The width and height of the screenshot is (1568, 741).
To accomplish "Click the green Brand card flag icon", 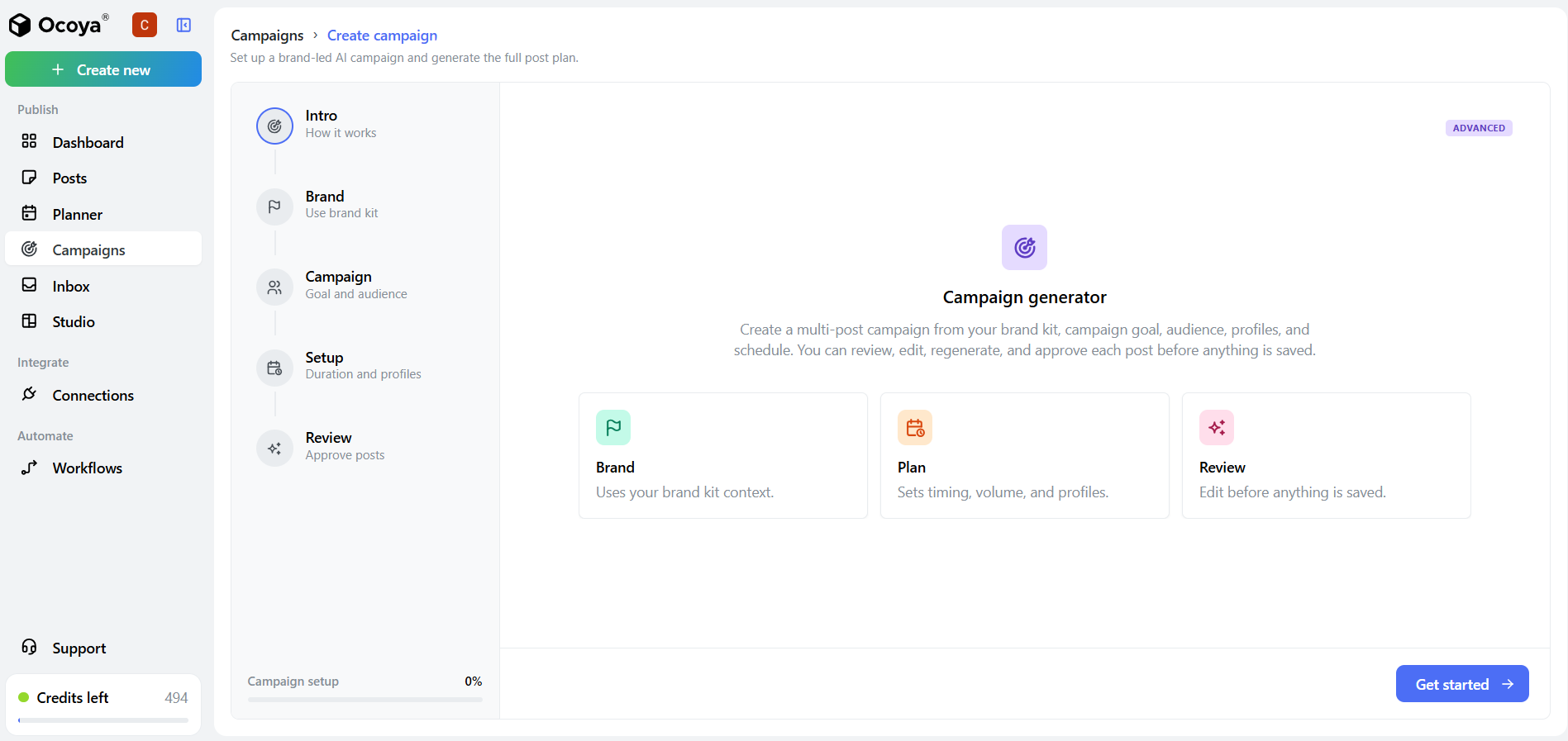I will 613,427.
